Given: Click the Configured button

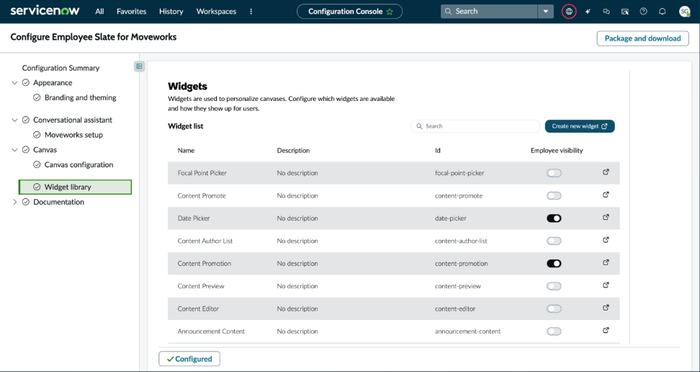Looking at the screenshot, I should [189, 359].
